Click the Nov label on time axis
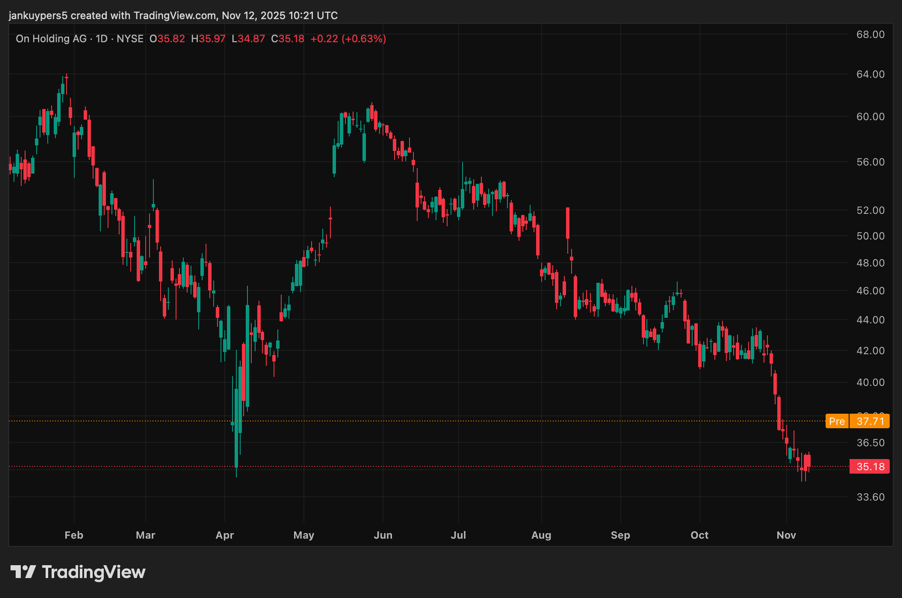Image resolution: width=902 pixels, height=598 pixels. click(x=786, y=535)
